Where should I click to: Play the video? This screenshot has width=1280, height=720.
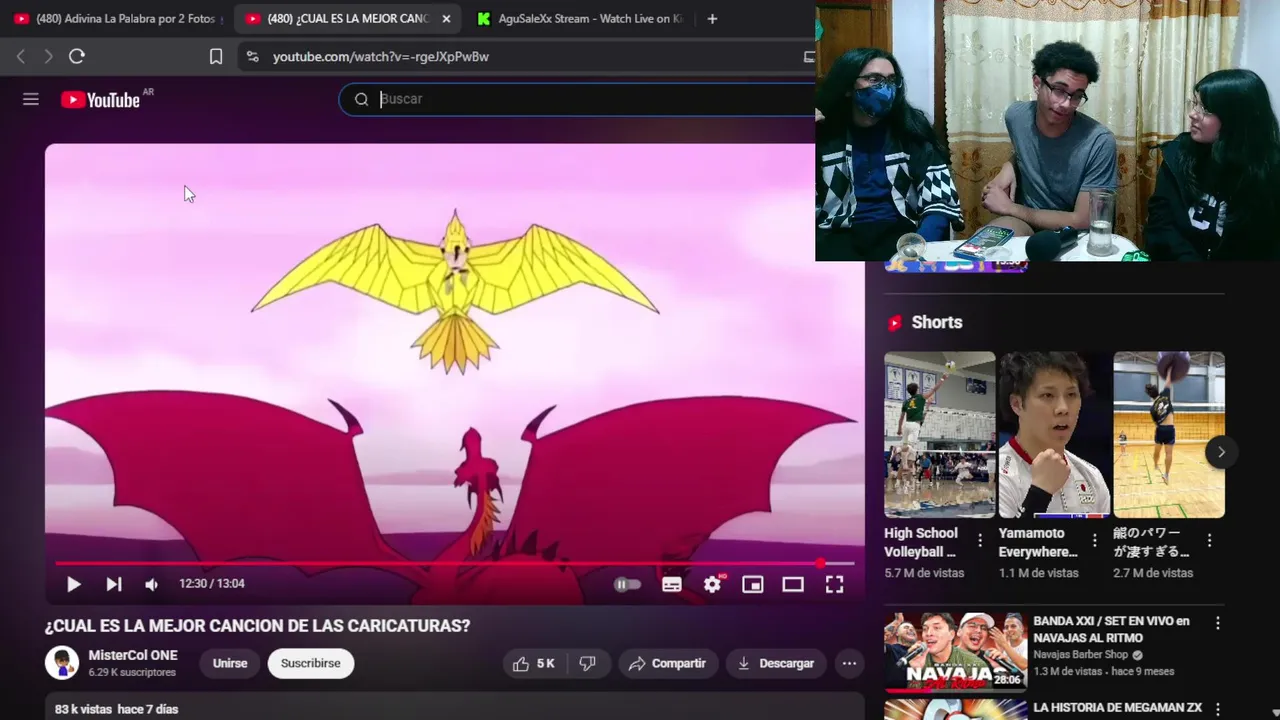(73, 584)
